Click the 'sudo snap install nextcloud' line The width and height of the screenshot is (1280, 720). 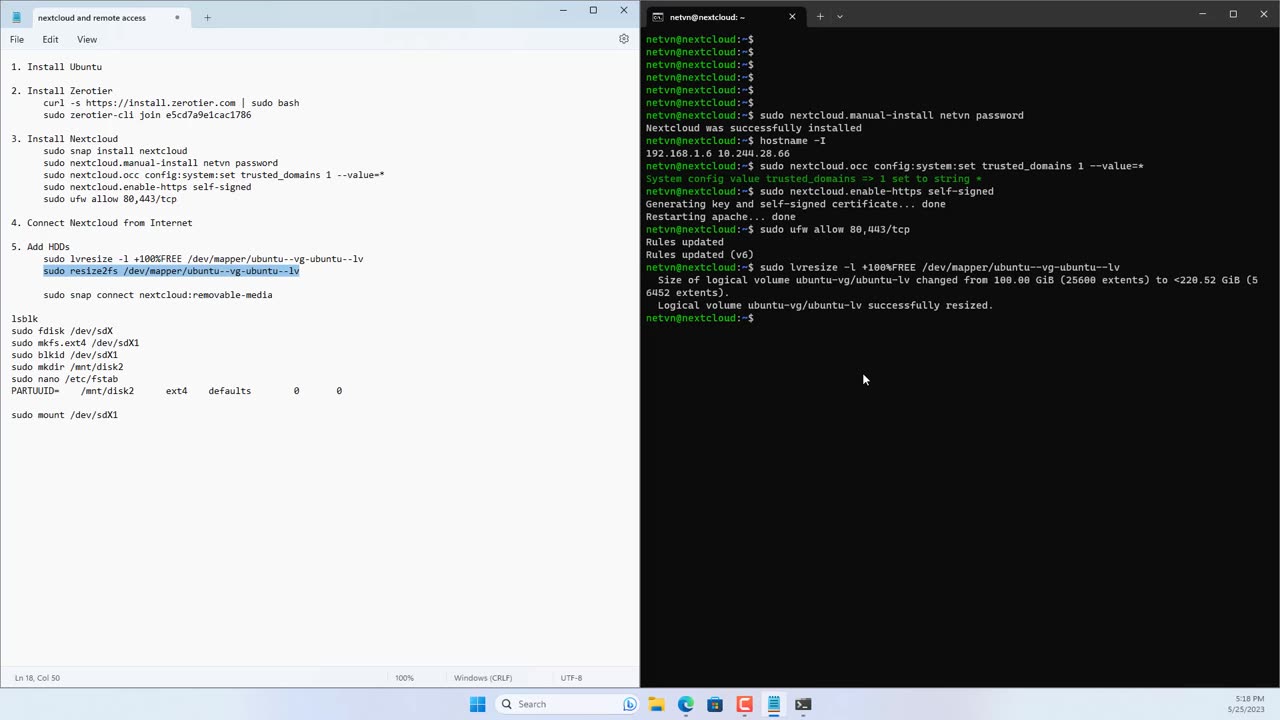[x=115, y=151]
